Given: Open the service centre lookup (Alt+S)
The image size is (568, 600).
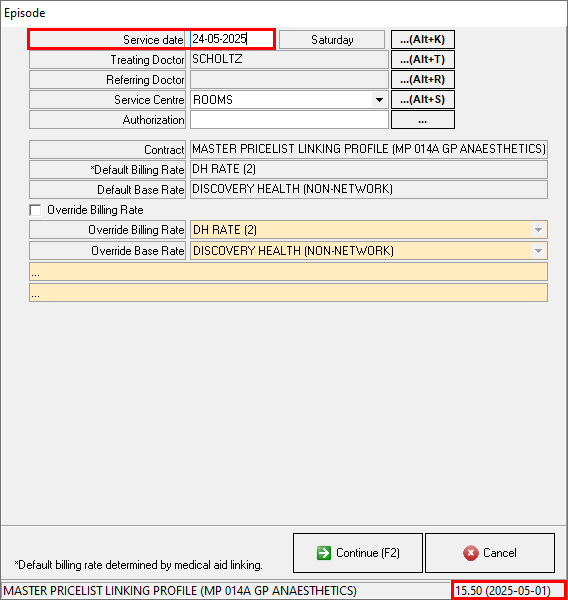Looking at the screenshot, I should (x=423, y=99).
